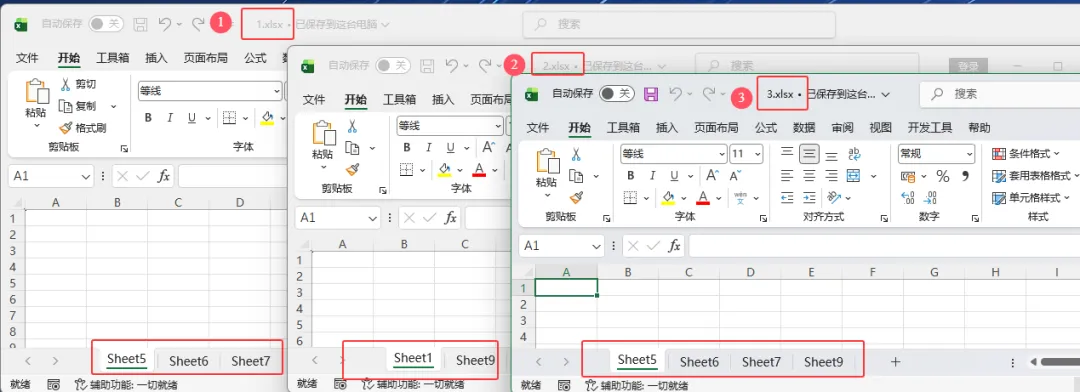Click Decrease Decimal icon in 3.xlsx
The image size is (1080, 392).
931,198
